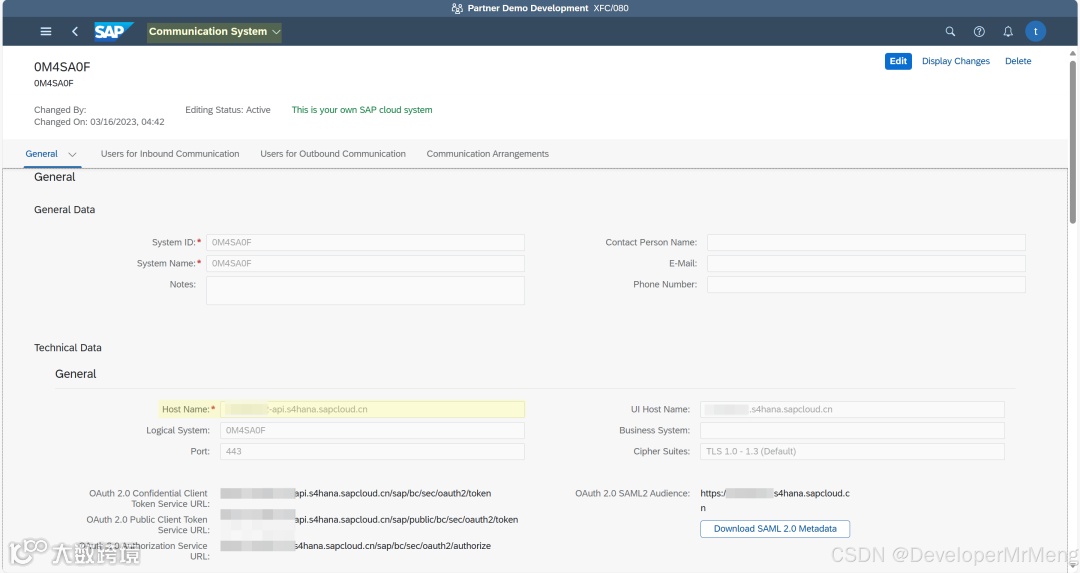Click Download SAML 2.0 Metadata button
The height and width of the screenshot is (573, 1080).
pyautogui.click(x=775, y=529)
